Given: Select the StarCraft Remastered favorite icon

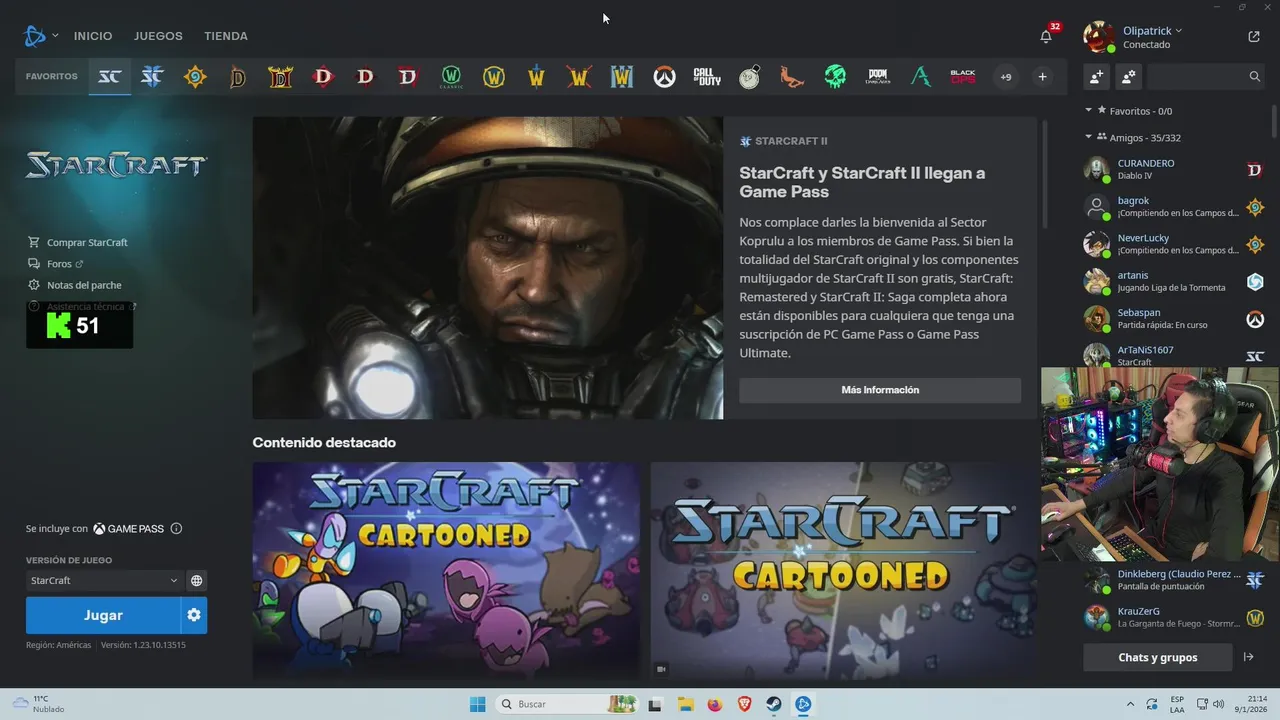Looking at the screenshot, I should coord(109,77).
